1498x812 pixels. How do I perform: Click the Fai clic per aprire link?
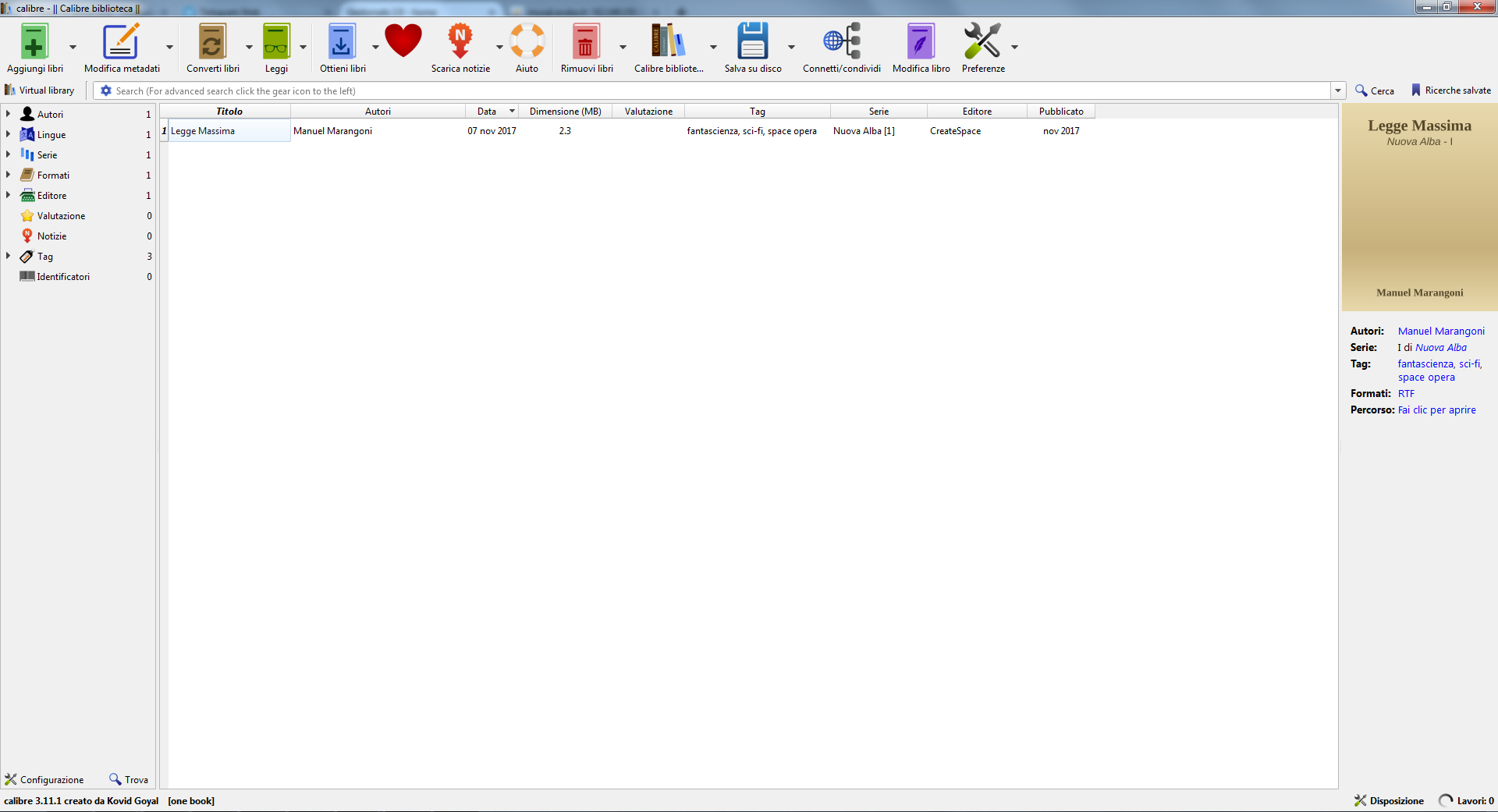pos(1436,410)
